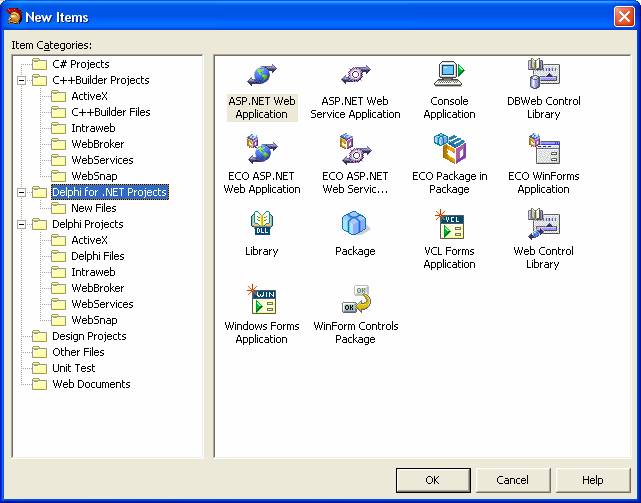Open Other Files category

coord(78,352)
